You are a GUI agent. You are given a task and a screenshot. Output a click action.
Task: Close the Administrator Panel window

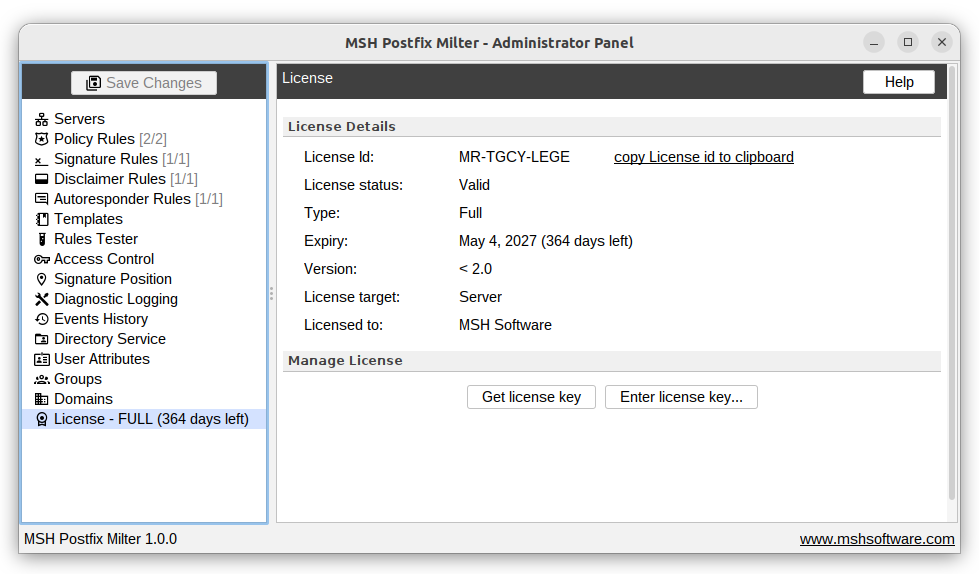click(x=942, y=42)
